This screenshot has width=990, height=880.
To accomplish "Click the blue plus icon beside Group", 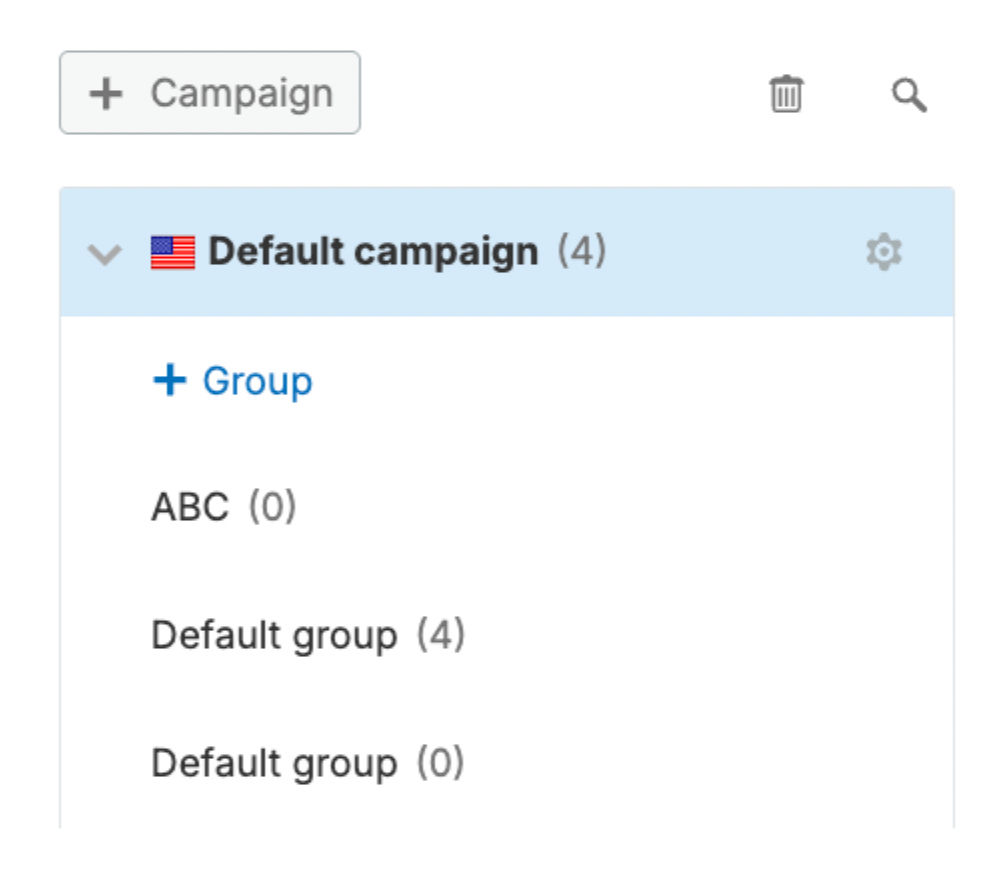I will [170, 380].
